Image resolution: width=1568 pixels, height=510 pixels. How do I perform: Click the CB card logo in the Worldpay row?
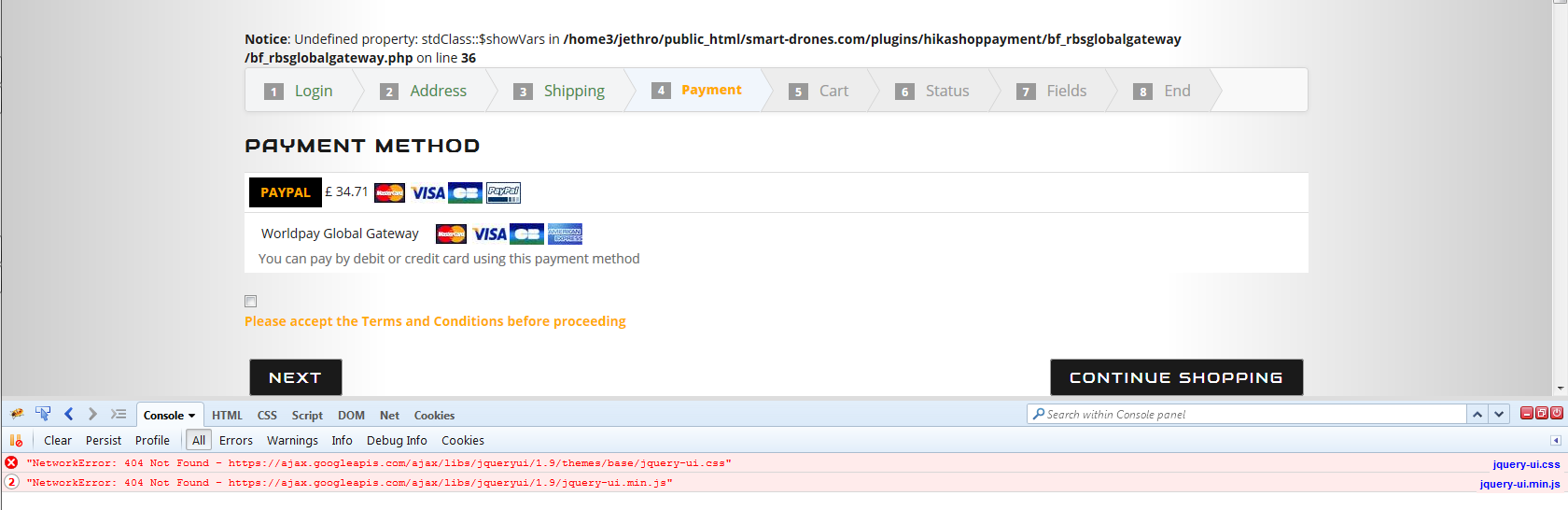pyautogui.click(x=526, y=234)
